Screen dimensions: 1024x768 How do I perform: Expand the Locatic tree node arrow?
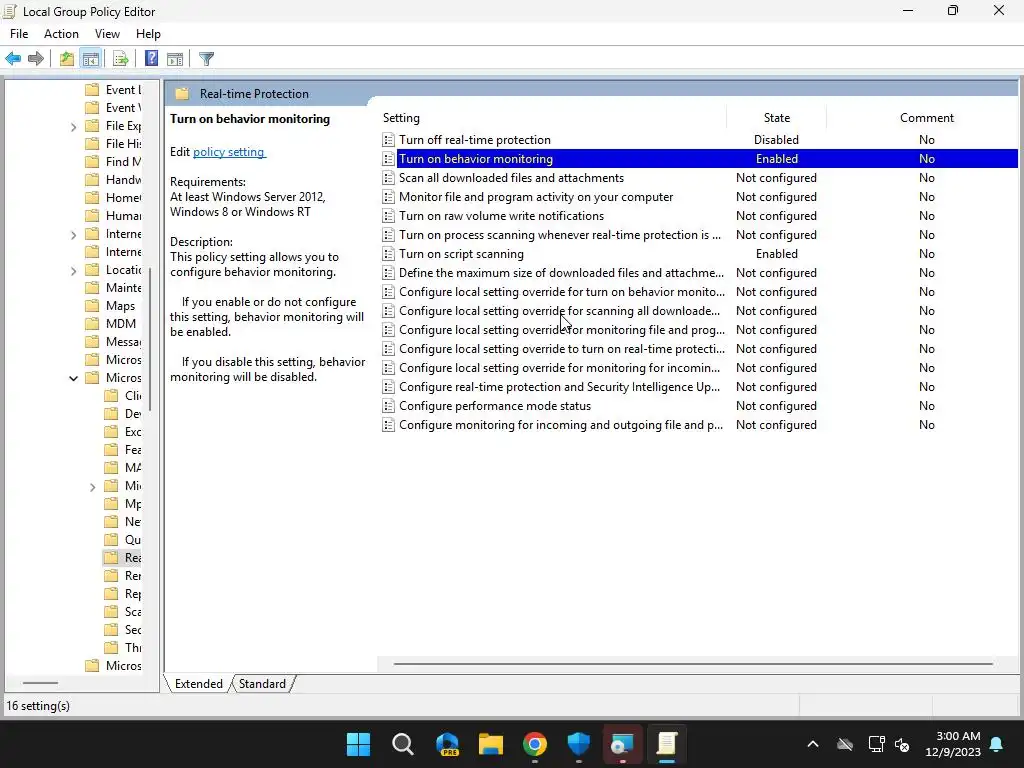[73, 270]
